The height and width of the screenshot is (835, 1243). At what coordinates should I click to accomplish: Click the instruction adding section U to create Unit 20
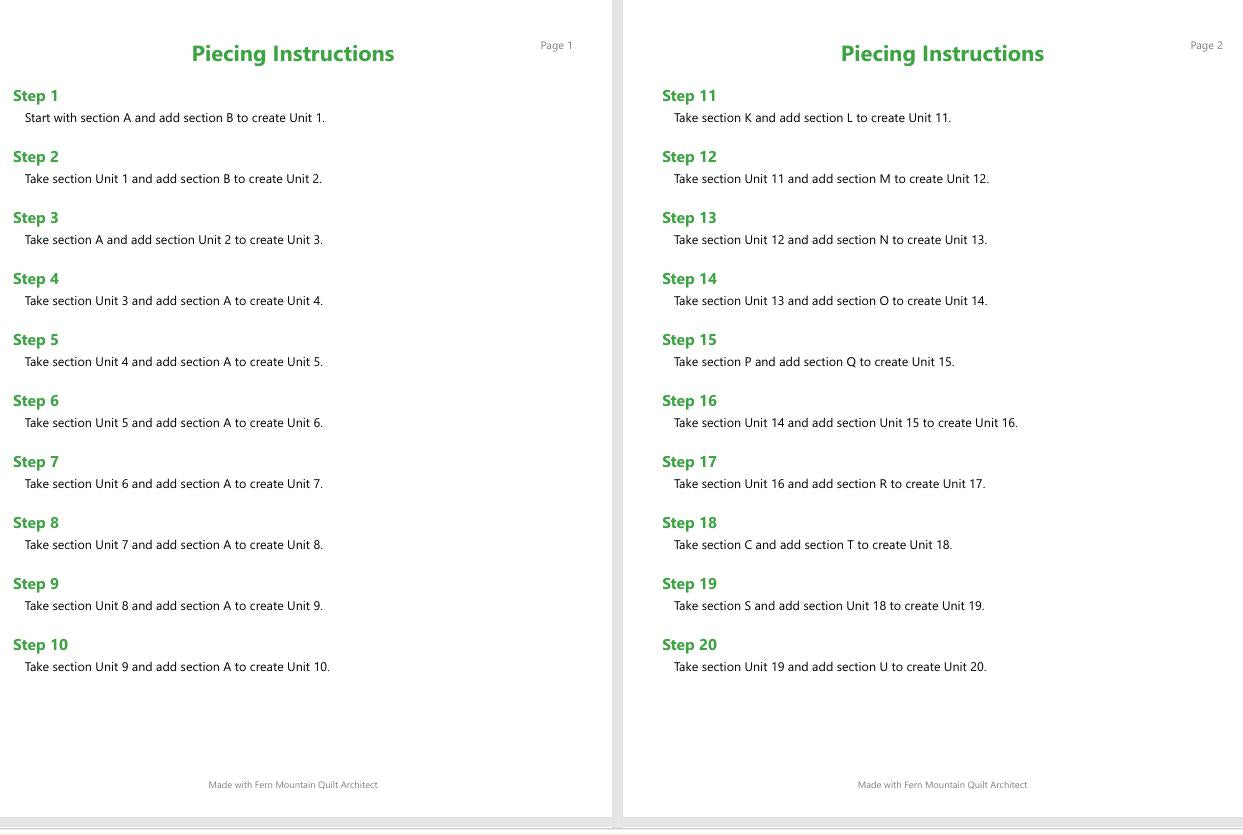830,667
